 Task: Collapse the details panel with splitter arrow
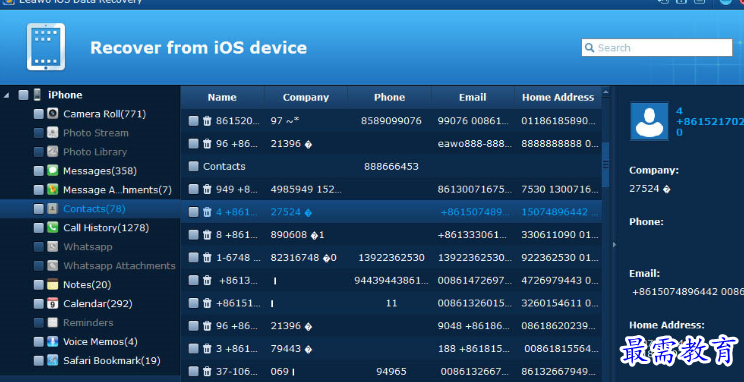[614, 245]
